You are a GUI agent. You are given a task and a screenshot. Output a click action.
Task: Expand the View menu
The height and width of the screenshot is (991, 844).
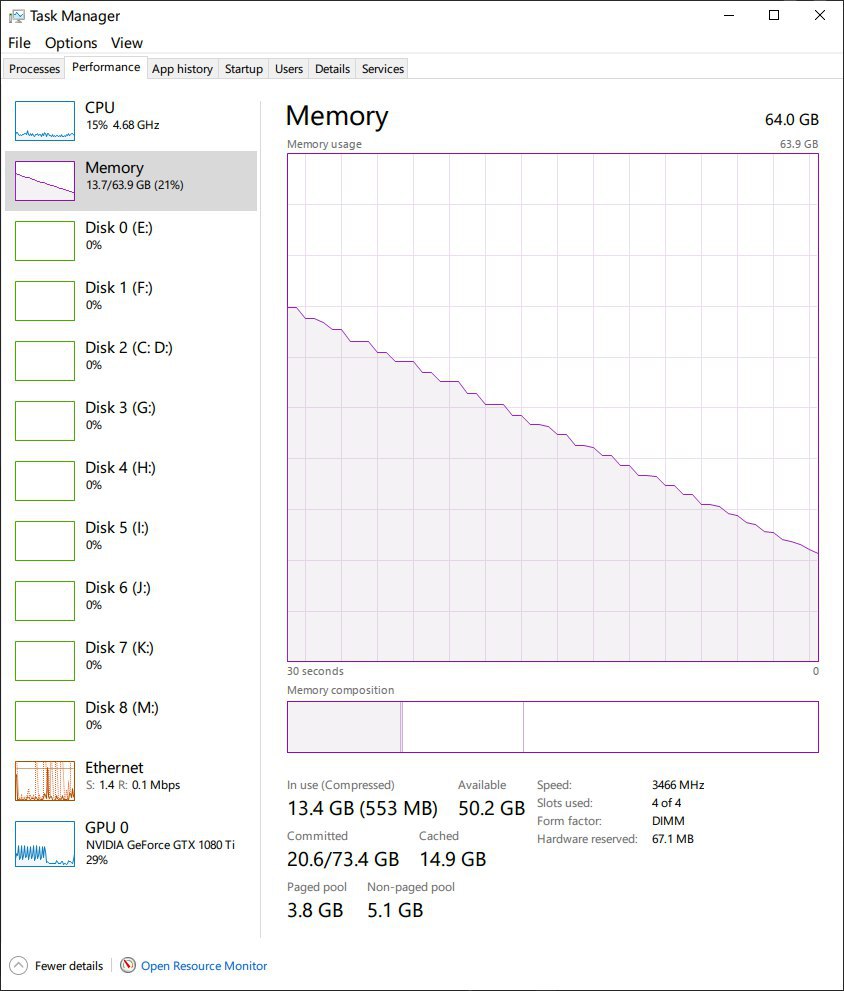click(127, 43)
